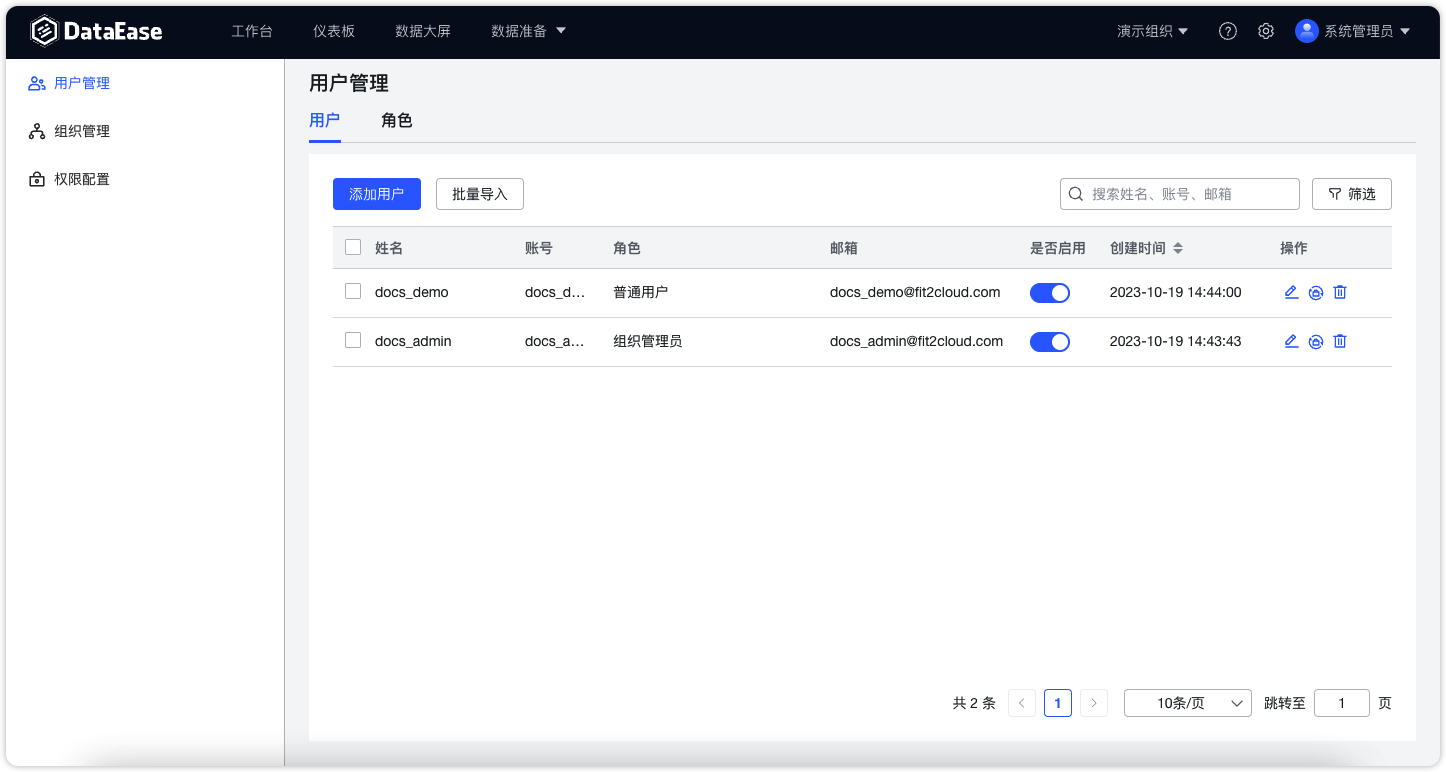The width and height of the screenshot is (1446, 772).
Task: Click the 姓名 column header
Action: [x=389, y=248]
